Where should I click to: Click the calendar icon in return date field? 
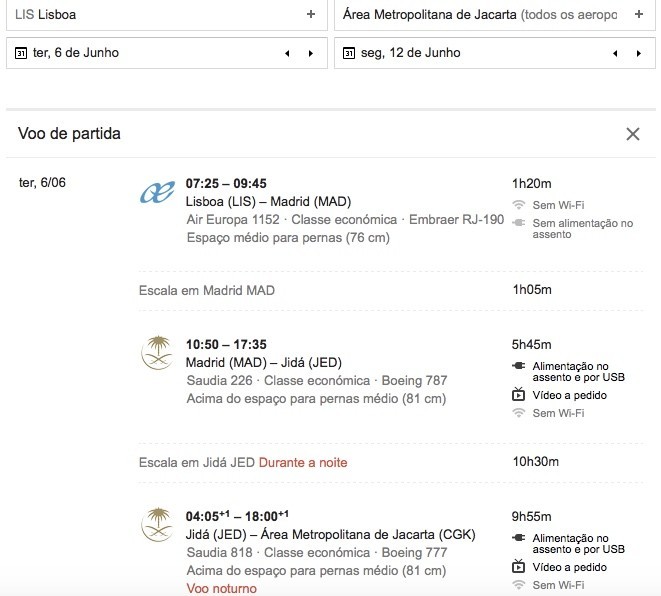349,53
